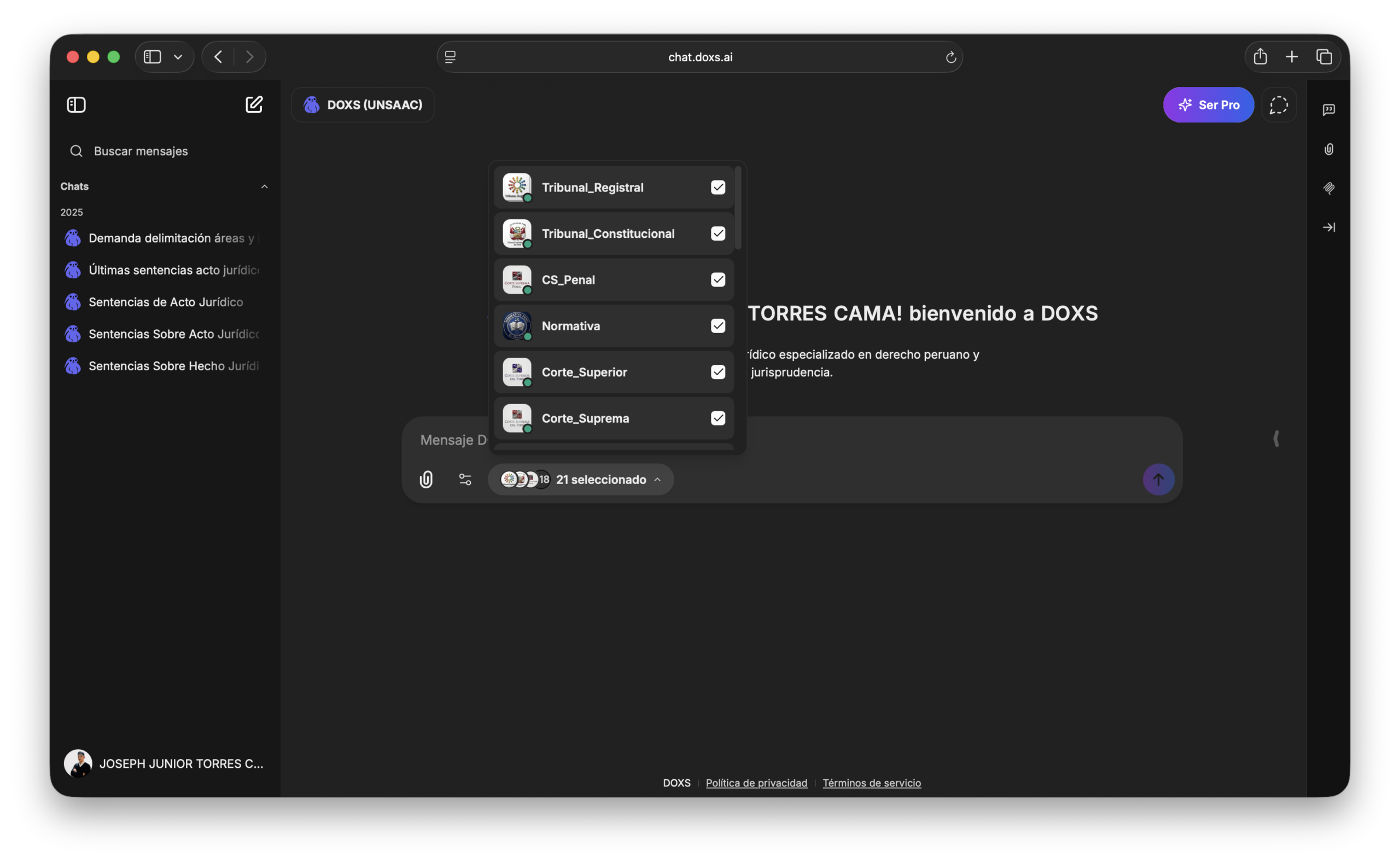Open the temporary chat dashed-circle icon
Screen dimensions: 1400x863
(x=1279, y=105)
